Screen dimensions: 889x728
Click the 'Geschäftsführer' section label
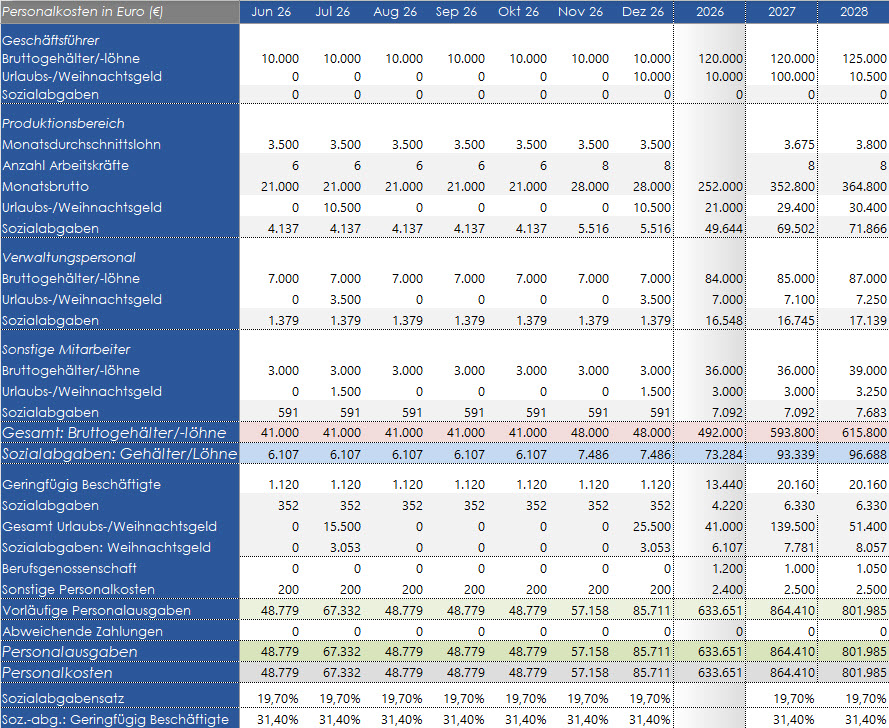coord(50,40)
